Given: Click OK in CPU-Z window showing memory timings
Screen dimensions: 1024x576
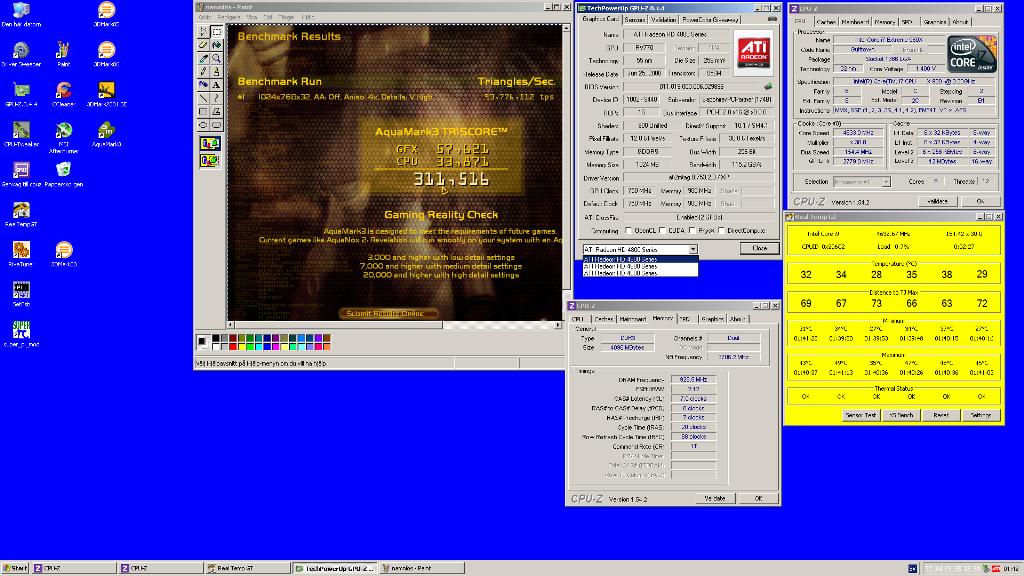Looking at the screenshot, I should pyautogui.click(x=758, y=498).
